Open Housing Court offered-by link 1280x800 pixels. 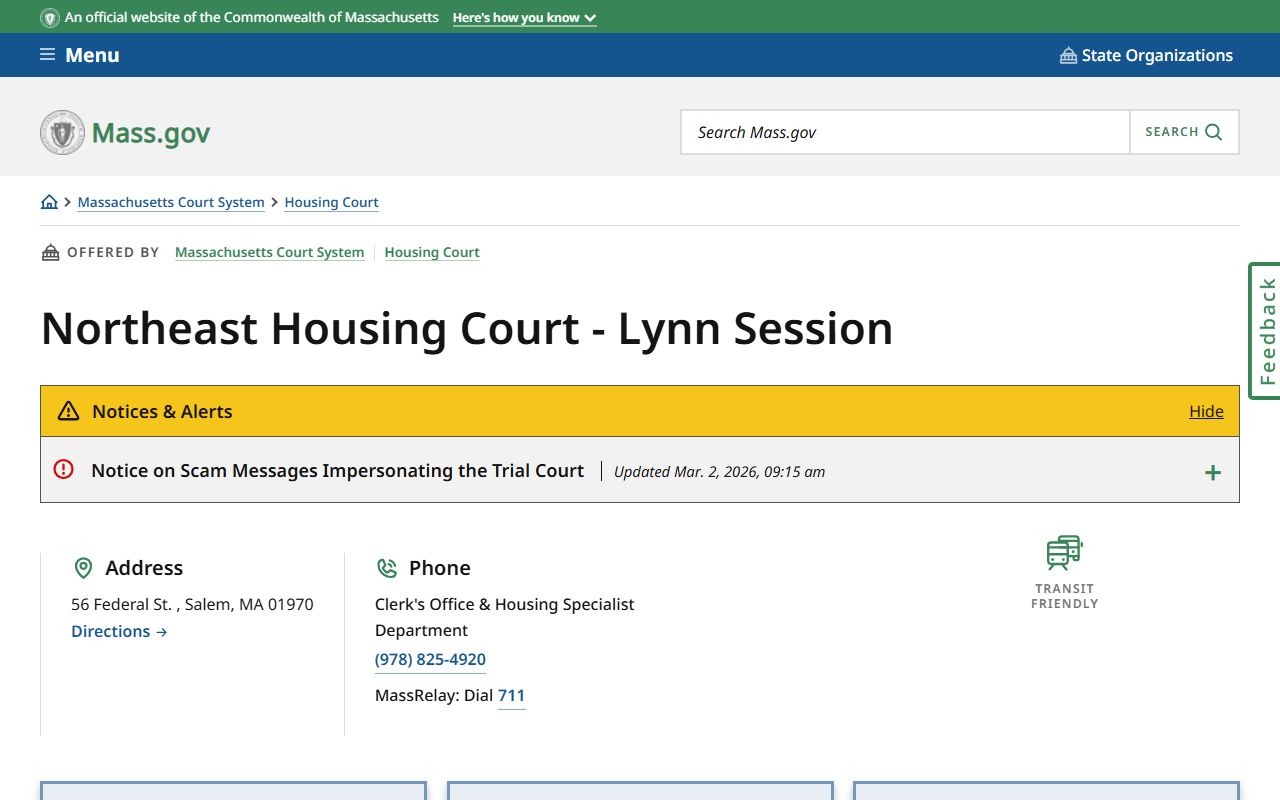pyautogui.click(x=432, y=252)
